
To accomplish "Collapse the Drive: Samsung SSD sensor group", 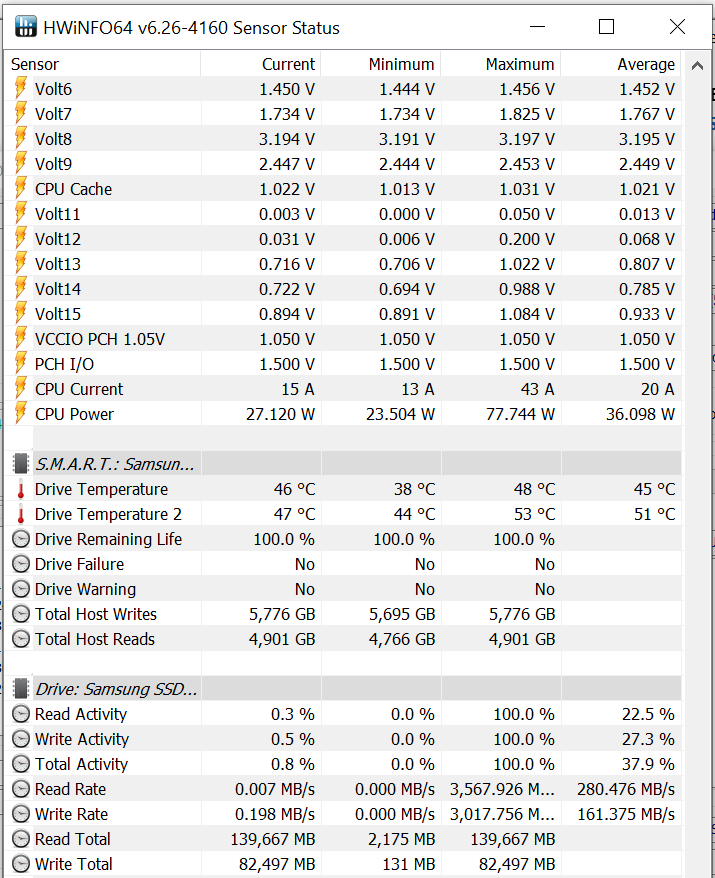I will pos(116,689).
